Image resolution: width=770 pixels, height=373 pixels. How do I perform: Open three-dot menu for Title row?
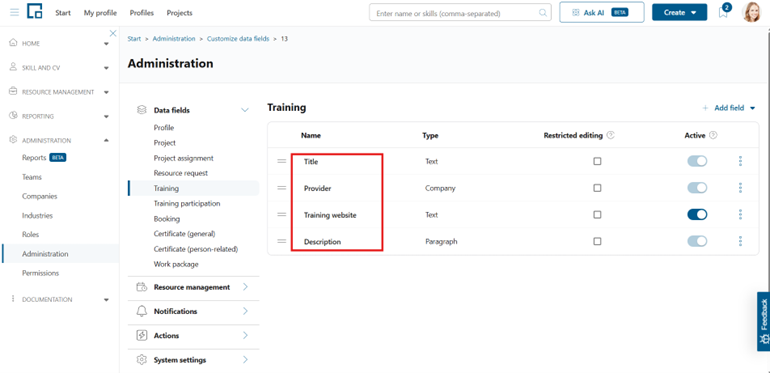[x=740, y=161]
